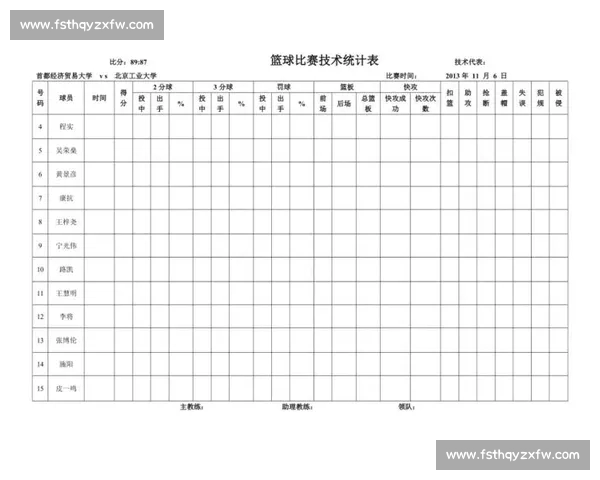This screenshot has height=480, width=600.
Task: Click player name 宁光伟 in row 9
Action: tap(66, 245)
